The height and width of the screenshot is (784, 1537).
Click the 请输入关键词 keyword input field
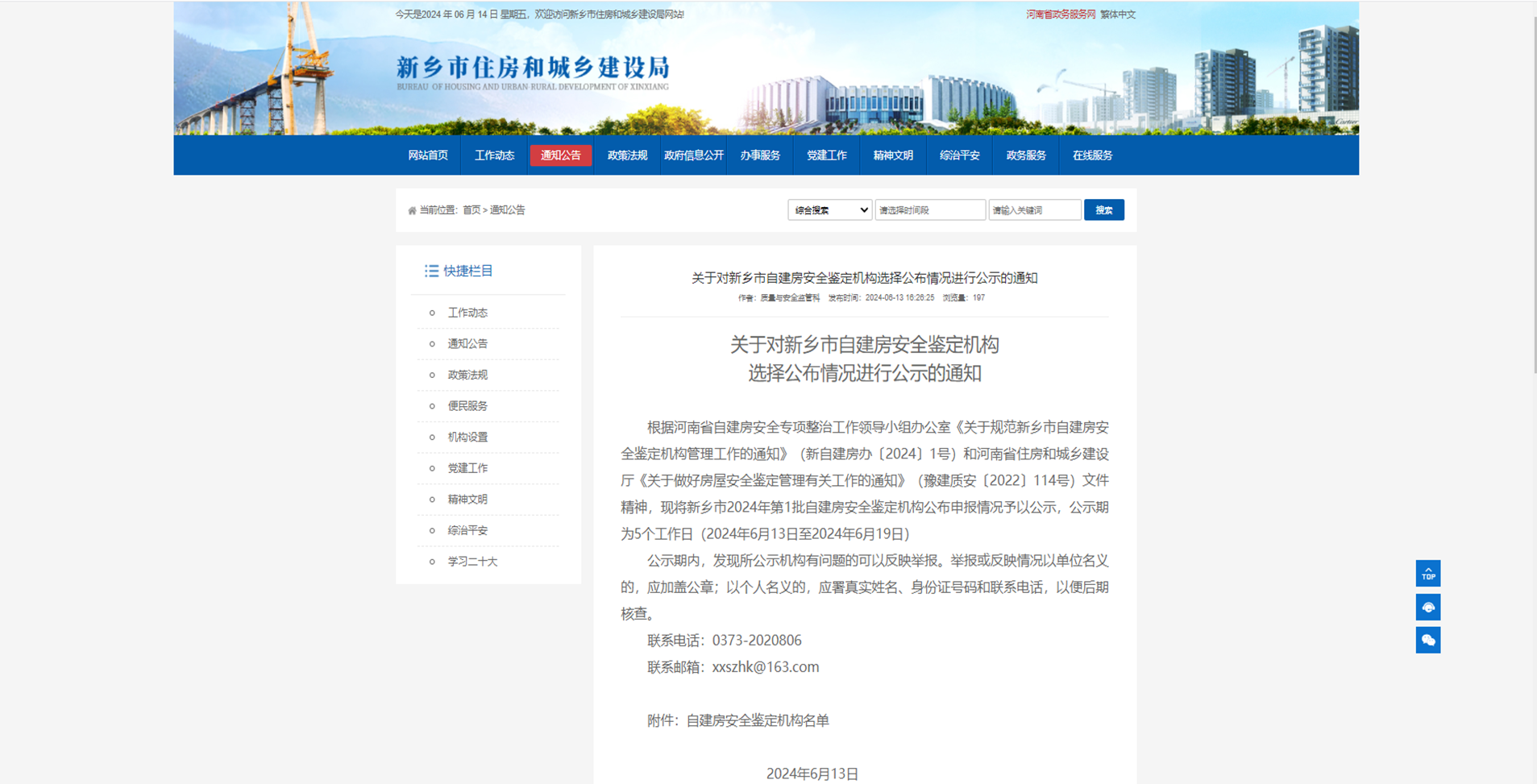coord(1036,209)
